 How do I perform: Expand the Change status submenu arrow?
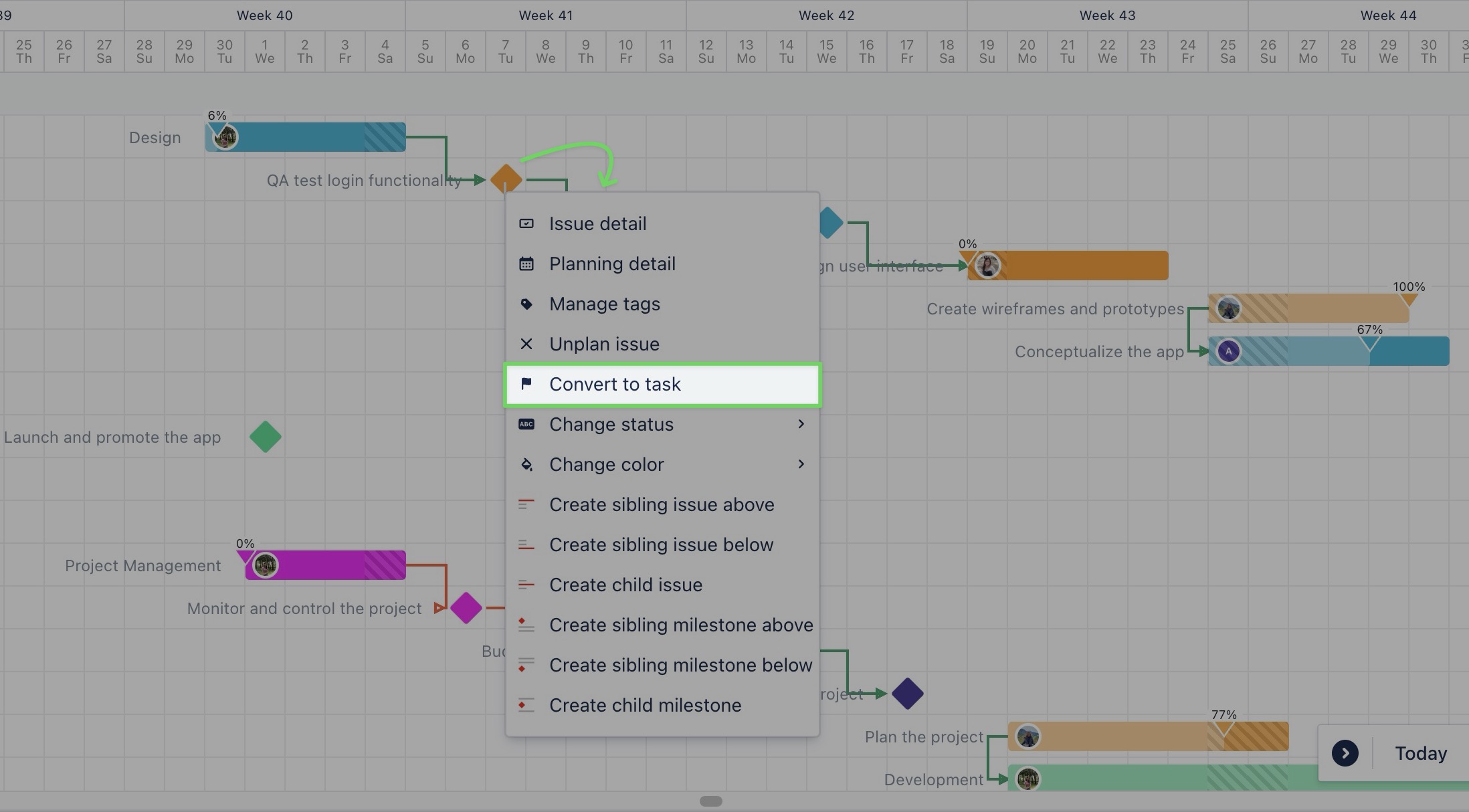click(801, 424)
